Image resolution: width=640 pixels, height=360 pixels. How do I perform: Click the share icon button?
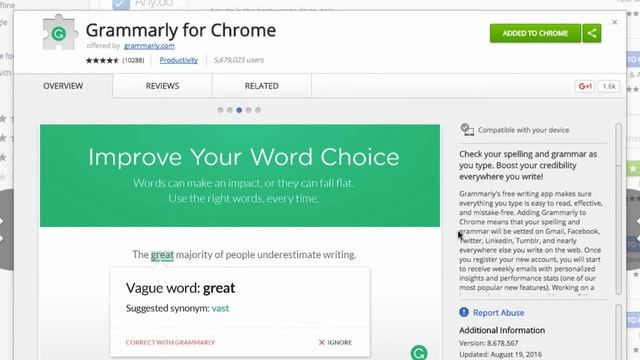coord(592,33)
